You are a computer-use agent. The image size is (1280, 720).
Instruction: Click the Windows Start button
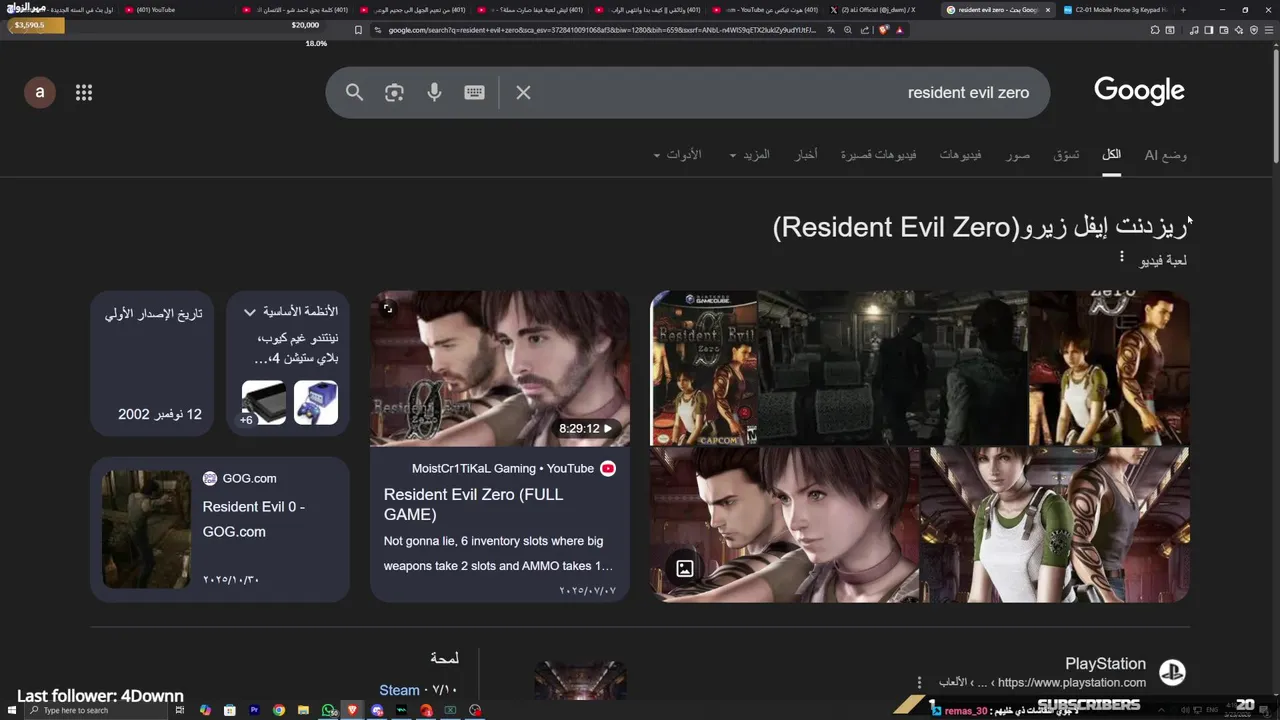(x=11, y=710)
